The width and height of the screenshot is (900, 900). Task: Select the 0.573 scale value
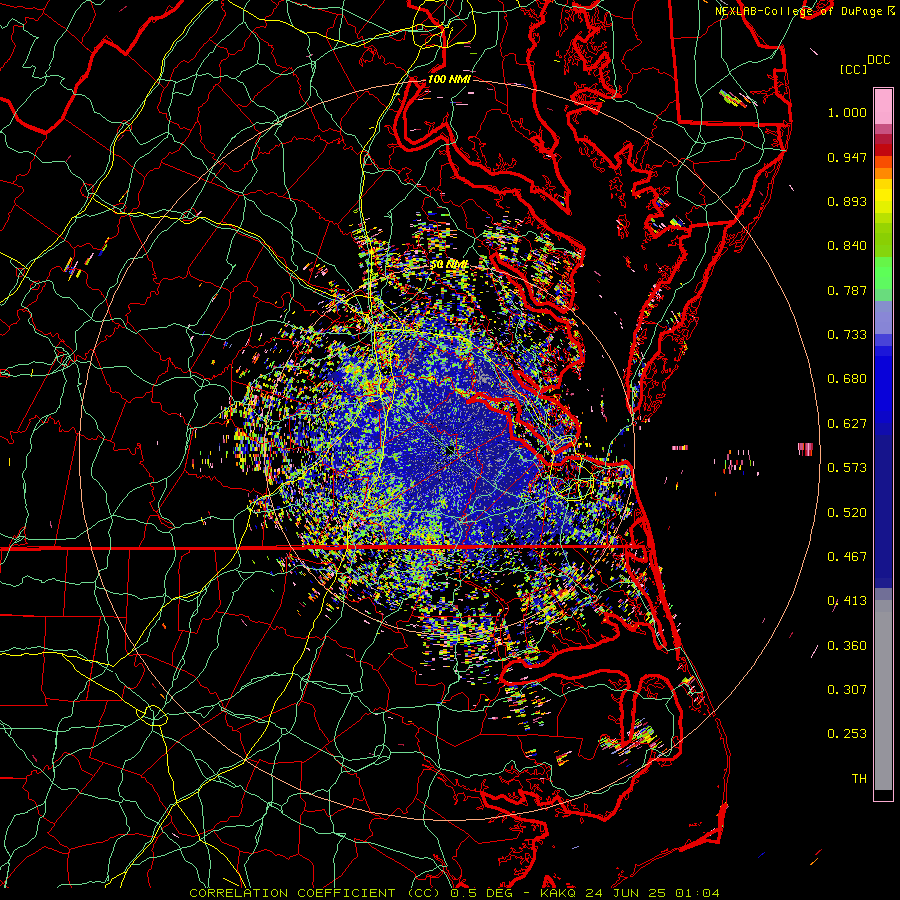[847, 468]
